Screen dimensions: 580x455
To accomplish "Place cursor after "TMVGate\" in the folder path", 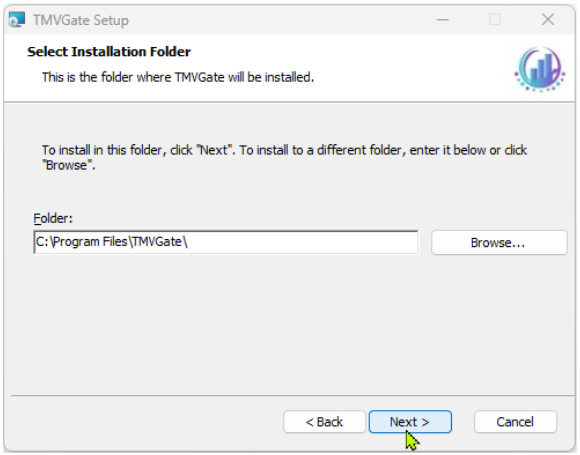I will coord(189,242).
